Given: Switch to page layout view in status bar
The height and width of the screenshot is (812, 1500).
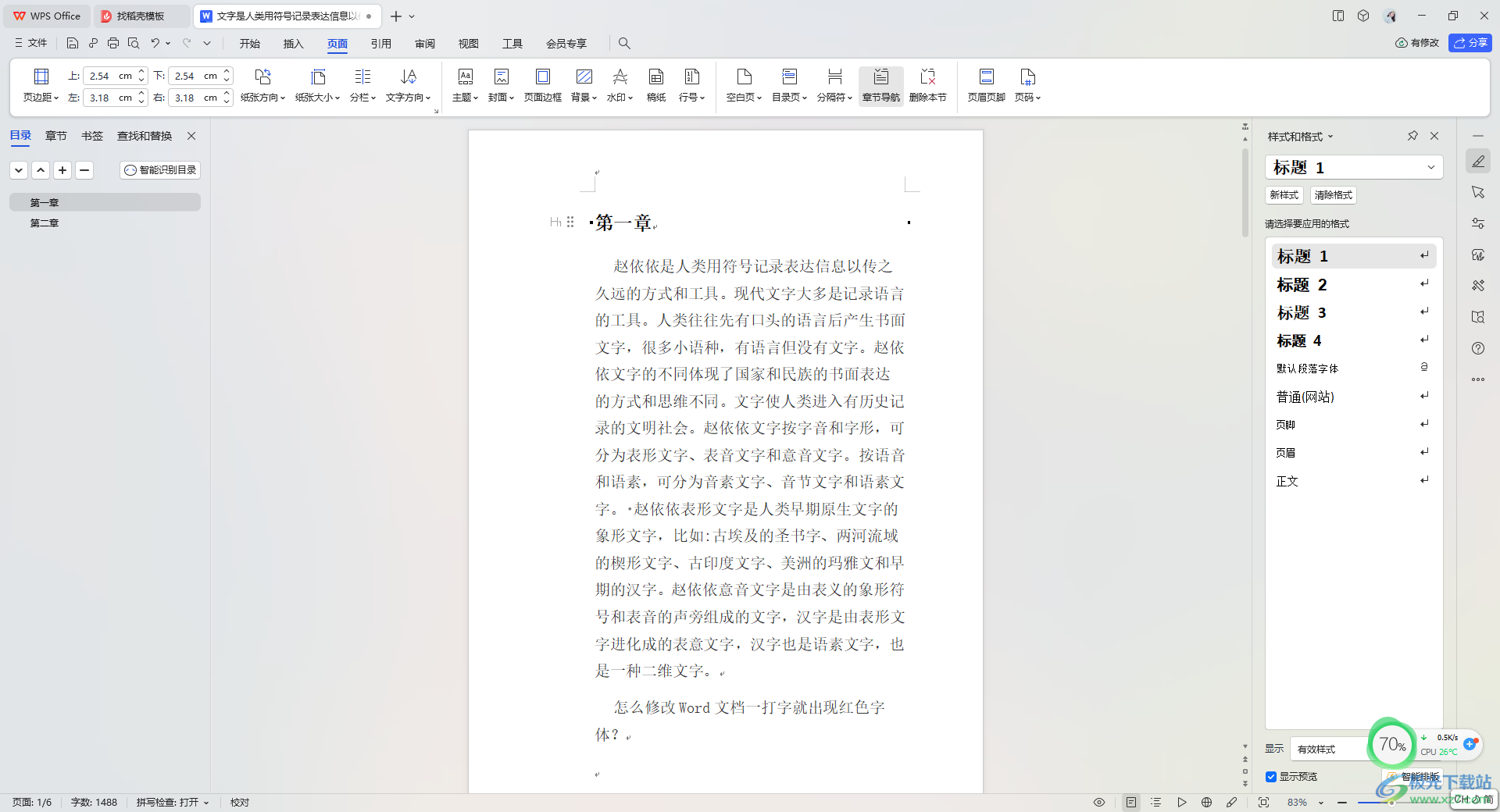Looking at the screenshot, I should (x=1131, y=803).
